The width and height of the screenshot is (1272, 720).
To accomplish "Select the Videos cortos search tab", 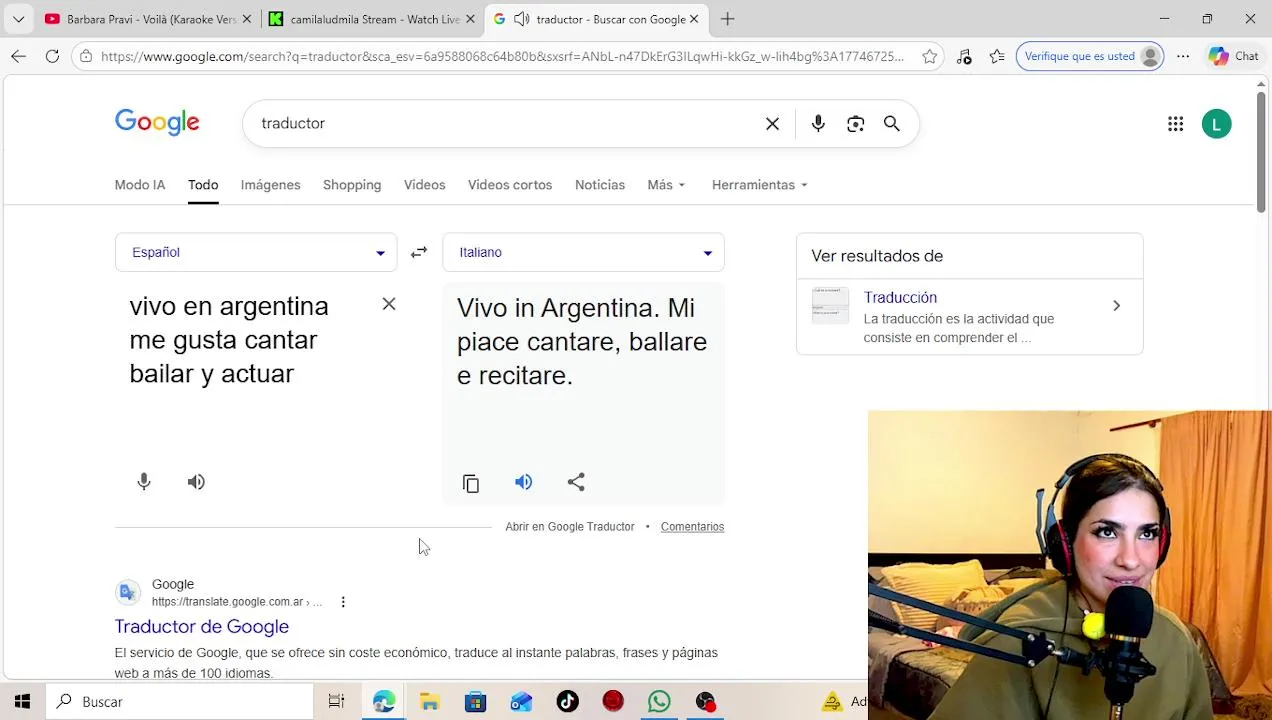I will 510,185.
